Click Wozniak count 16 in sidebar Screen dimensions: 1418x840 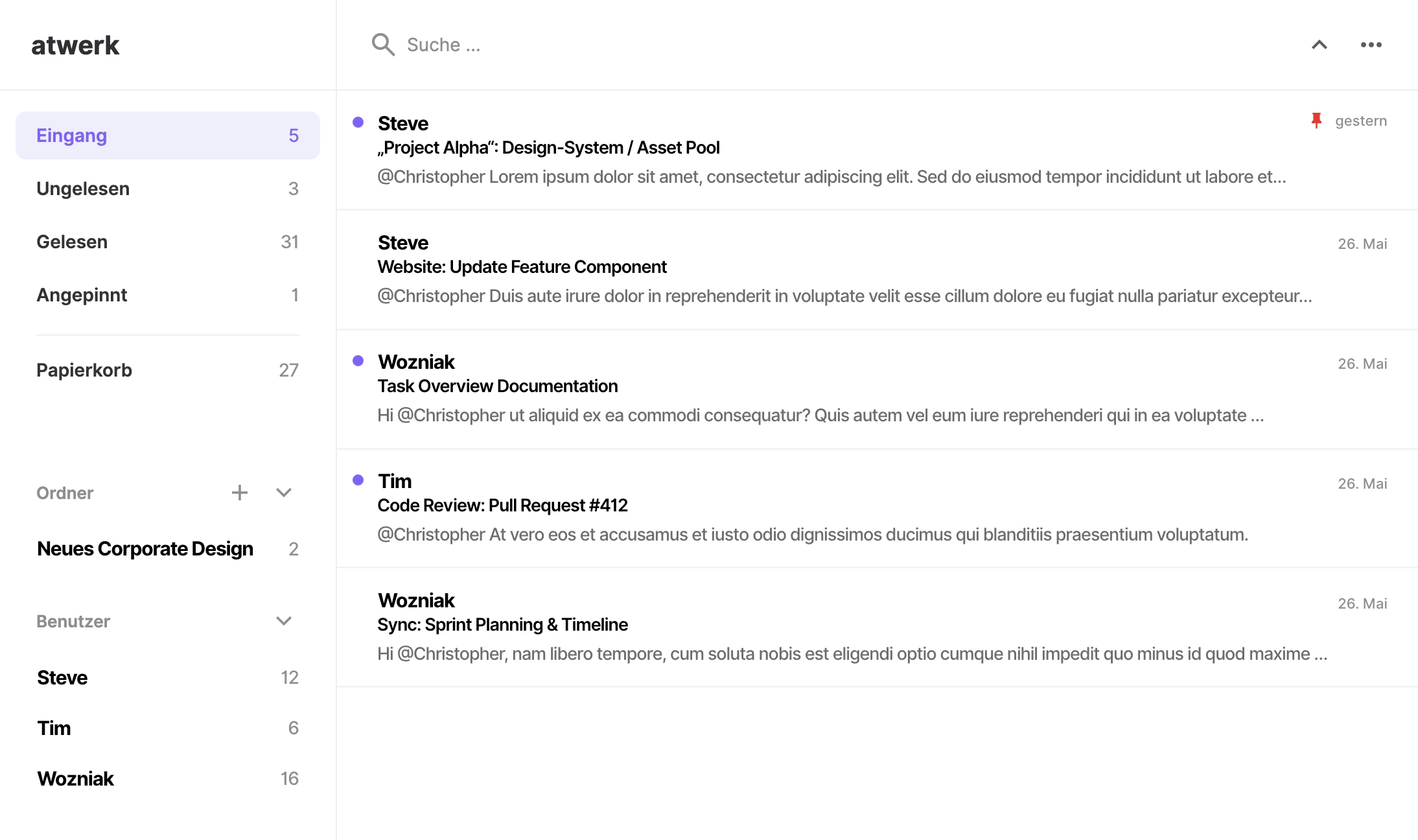(290, 778)
